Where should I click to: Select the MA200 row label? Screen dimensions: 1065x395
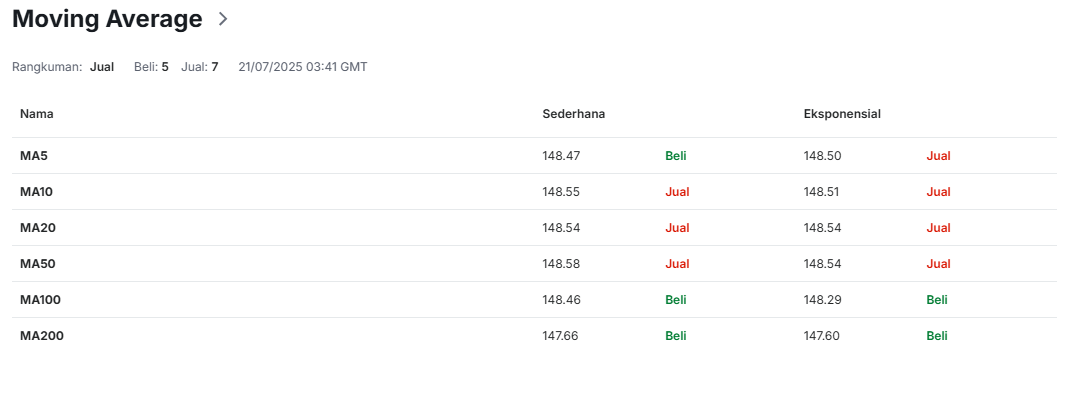coord(41,335)
